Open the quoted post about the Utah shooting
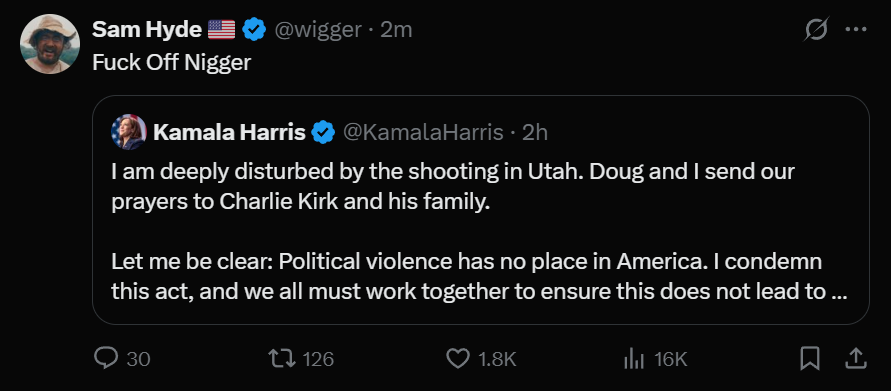 click(x=481, y=210)
